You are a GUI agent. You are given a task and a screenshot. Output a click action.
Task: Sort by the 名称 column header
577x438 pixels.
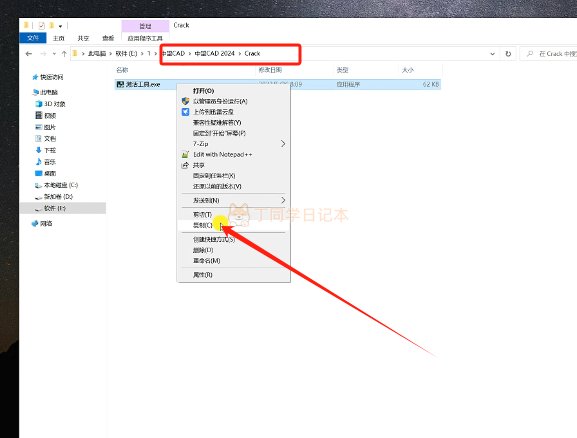tap(122, 70)
